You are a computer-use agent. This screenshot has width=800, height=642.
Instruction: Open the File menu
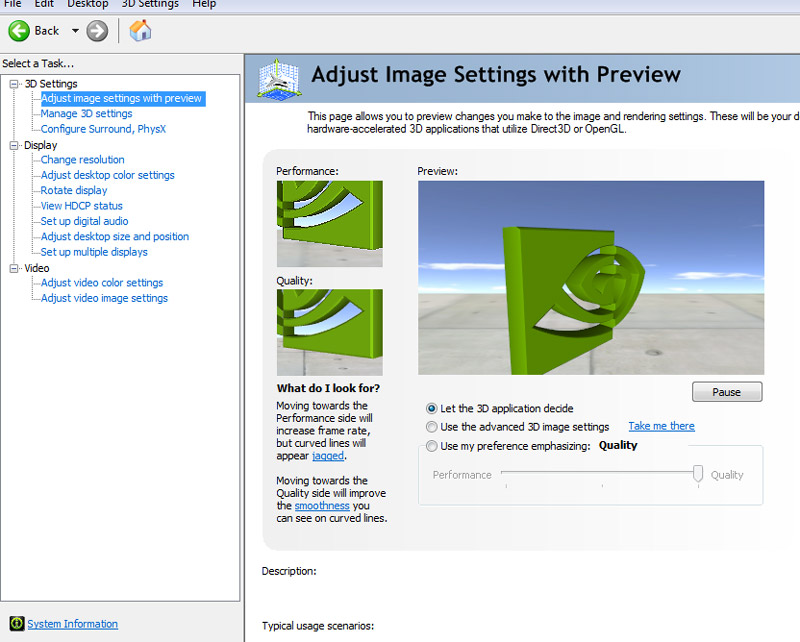point(13,4)
